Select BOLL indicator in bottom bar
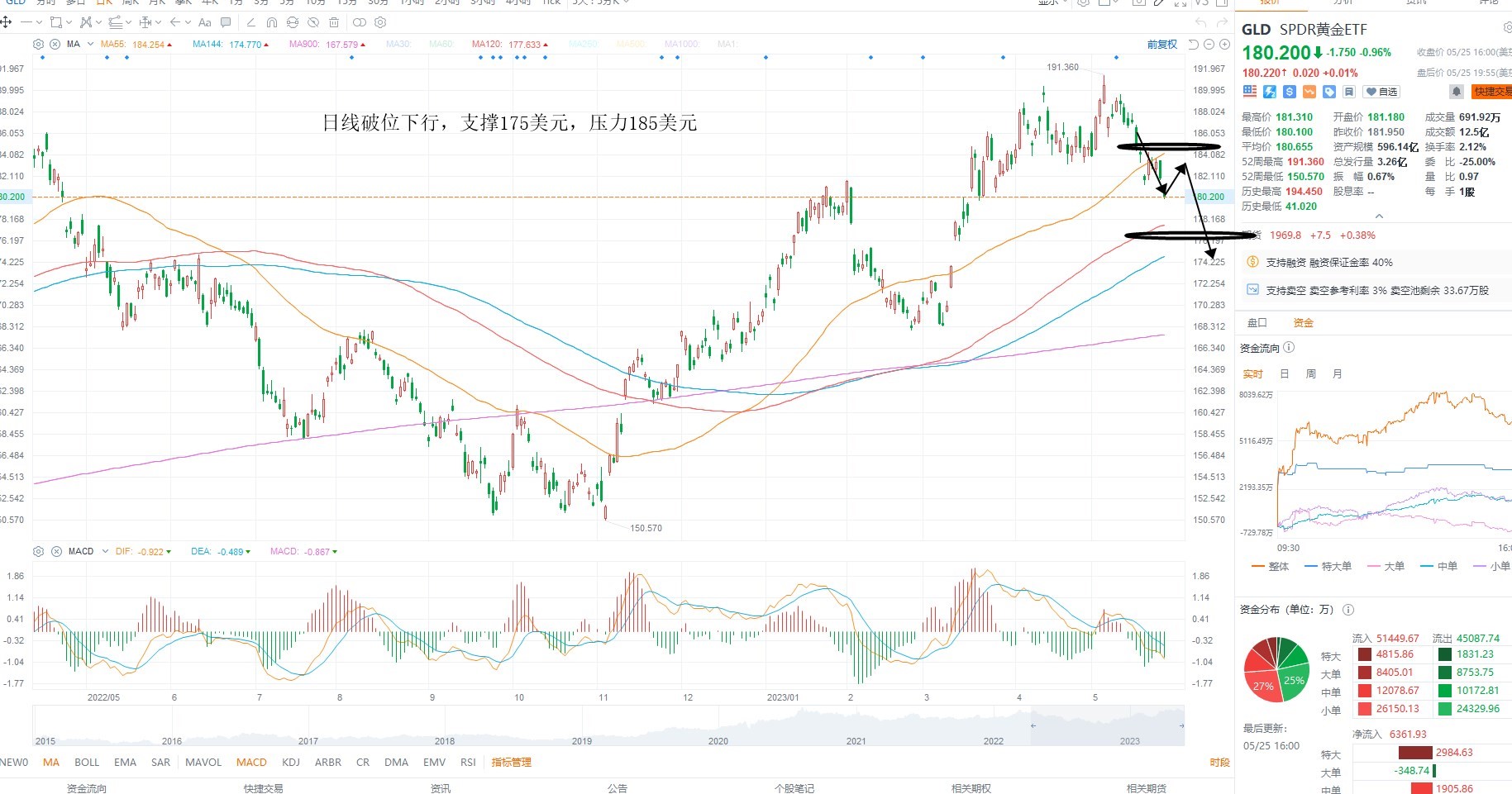Viewport: 1512px width, 794px height. 87,762
